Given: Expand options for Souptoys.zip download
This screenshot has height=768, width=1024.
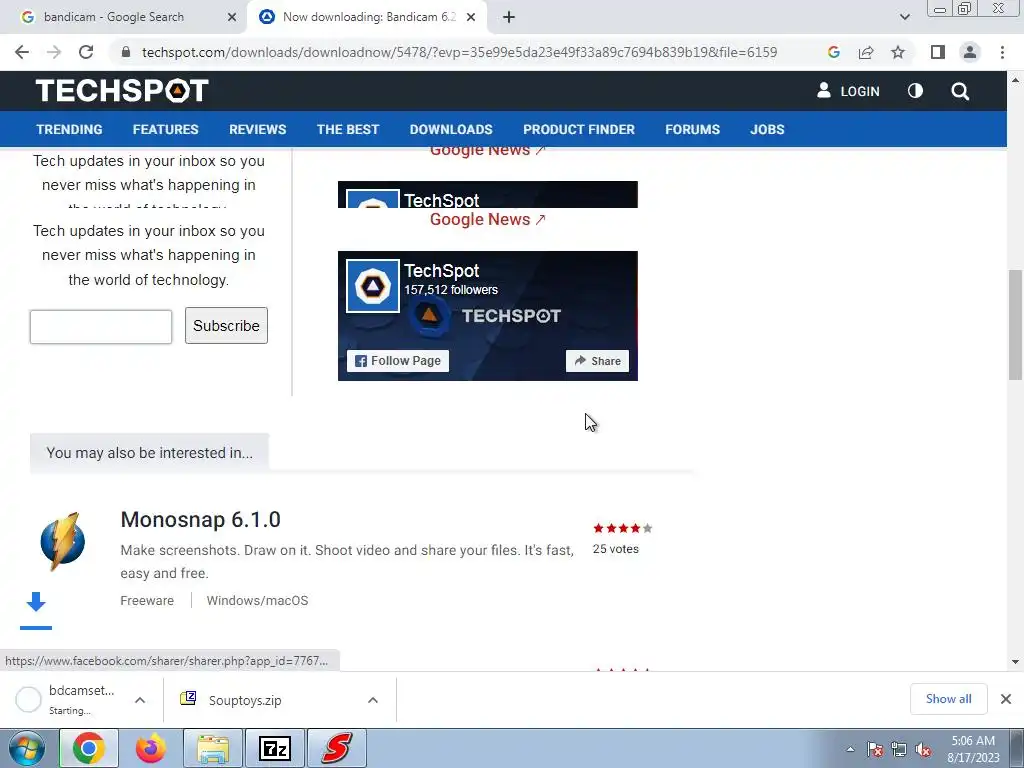Looking at the screenshot, I should pyautogui.click(x=373, y=700).
